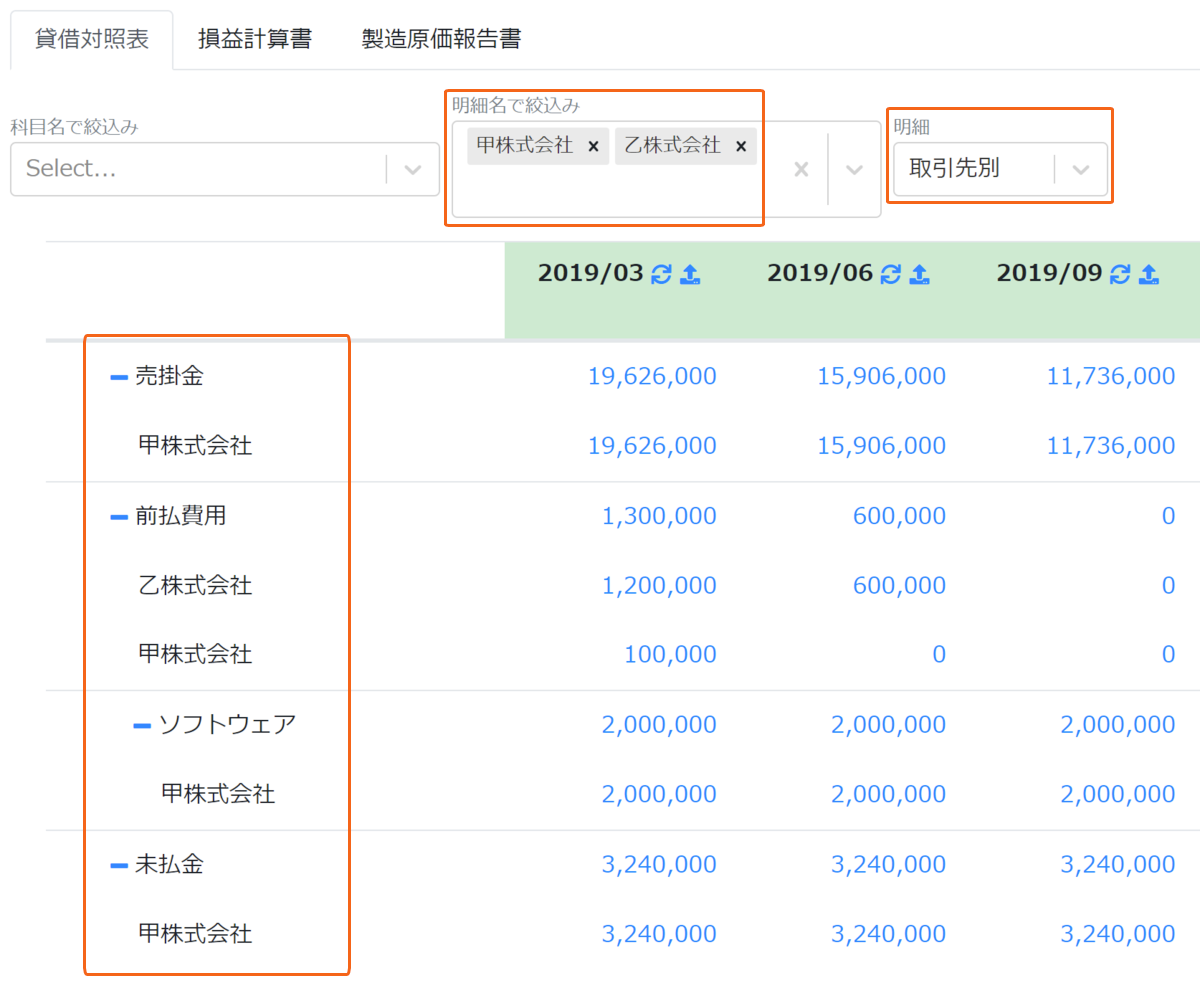Open 前払費用 2019/03 value 1,300,000
This screenshot has width=1200, height=983.
(x=659, y=516)
